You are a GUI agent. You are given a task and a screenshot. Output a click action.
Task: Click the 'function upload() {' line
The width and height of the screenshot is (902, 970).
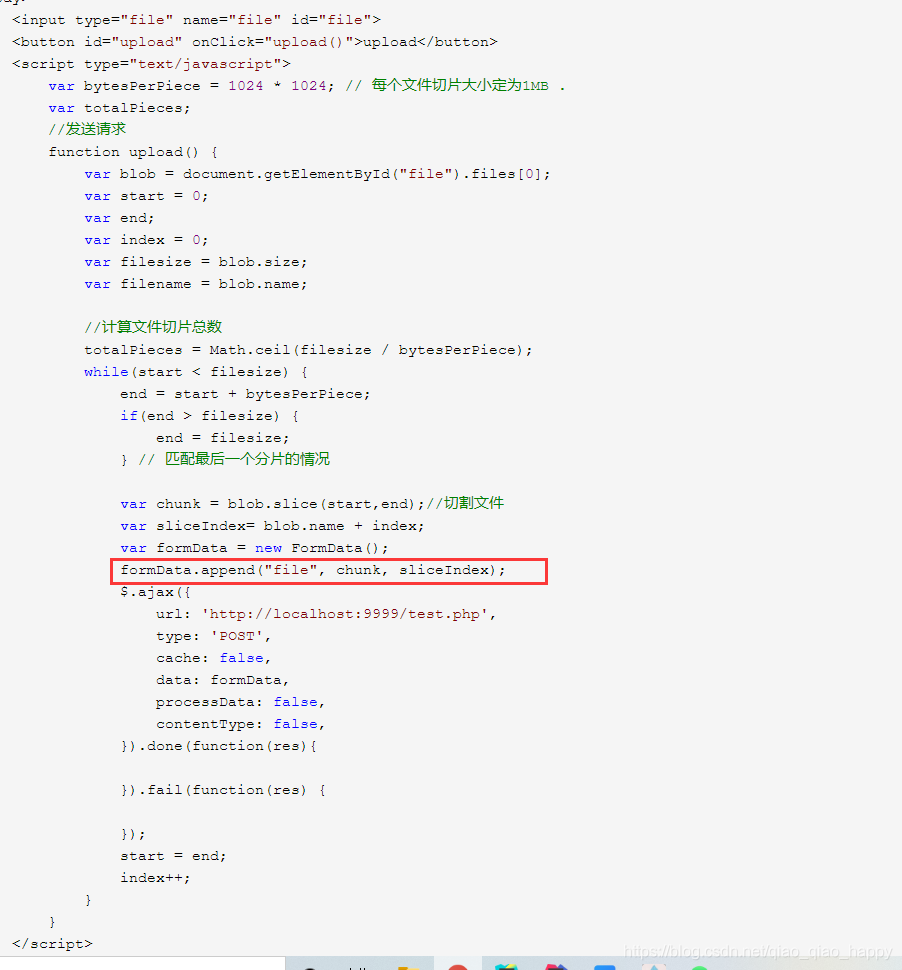(x=133, y=152)
